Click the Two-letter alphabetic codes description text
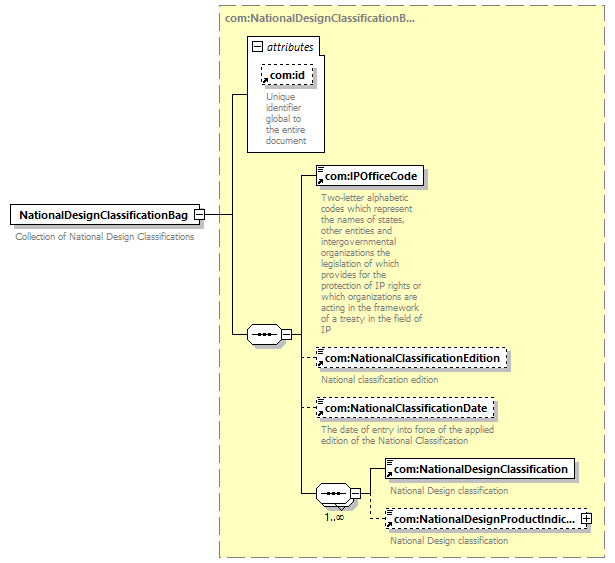The image size is (615, 563). point(371,263)
